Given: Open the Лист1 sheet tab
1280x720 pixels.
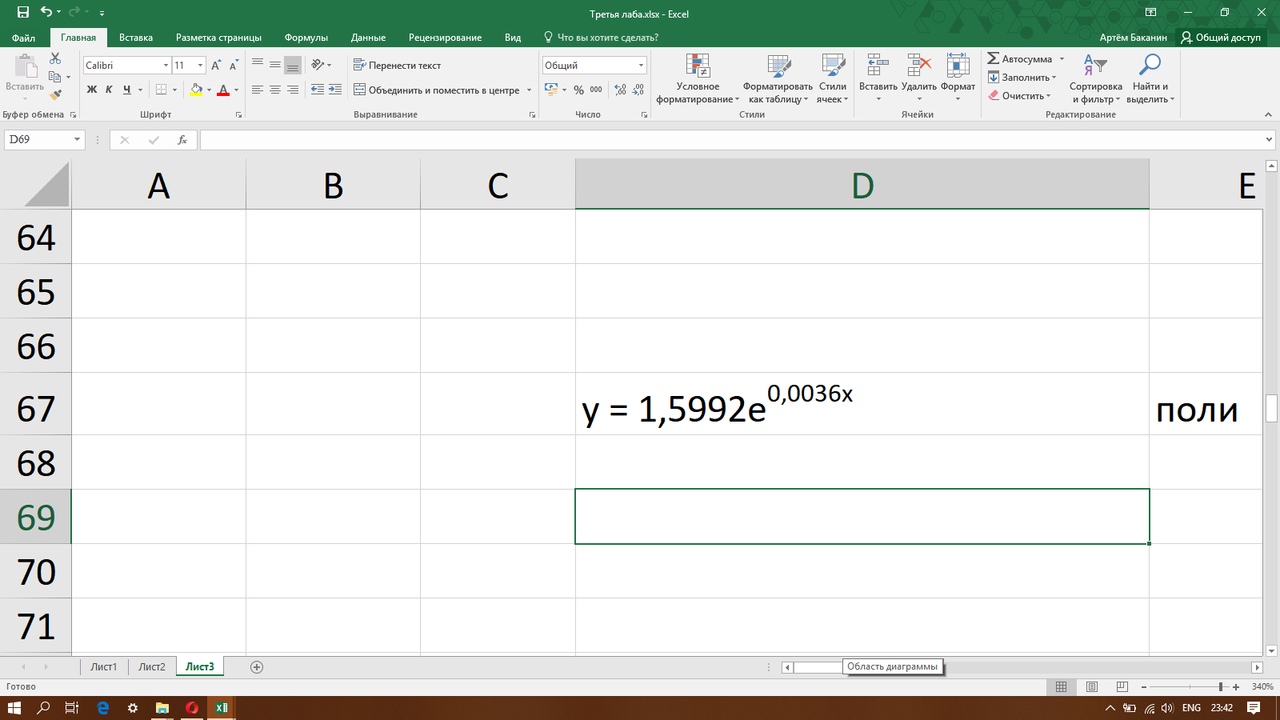Looking at the screenshot, I should 103,667.
